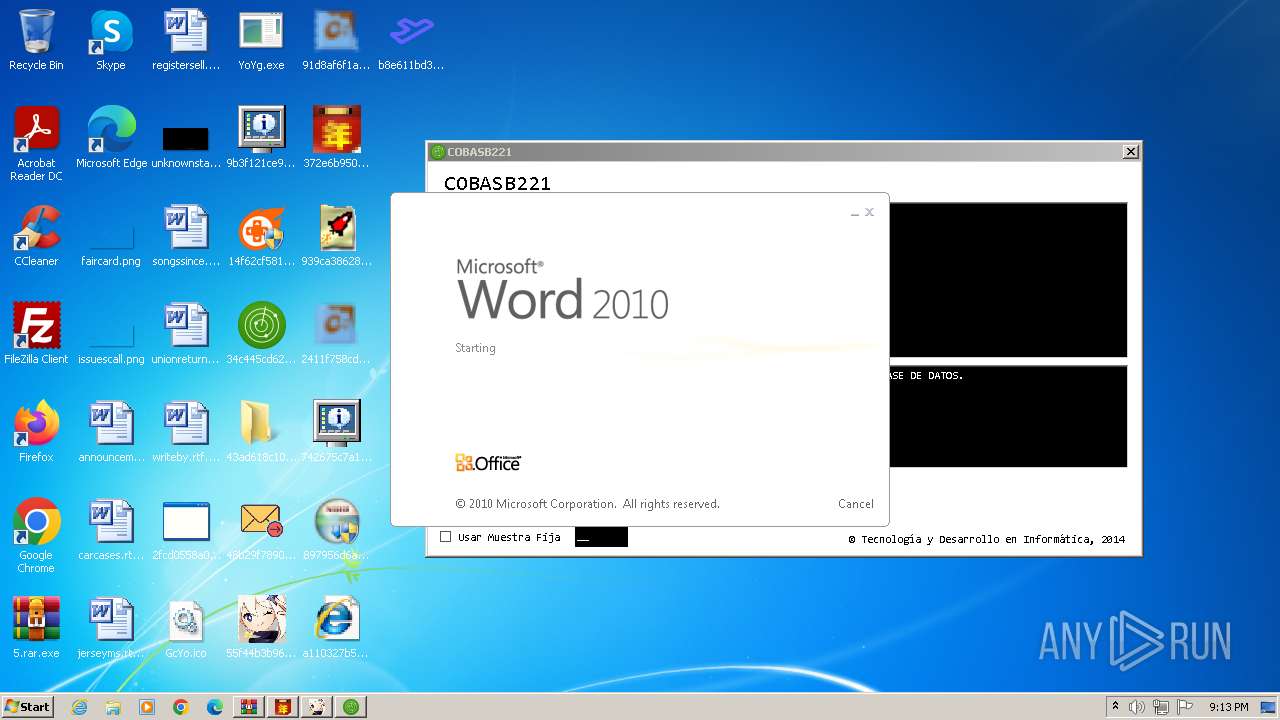
Task: Open the Action Center flag icon
Action: (x=1185, y=707)
